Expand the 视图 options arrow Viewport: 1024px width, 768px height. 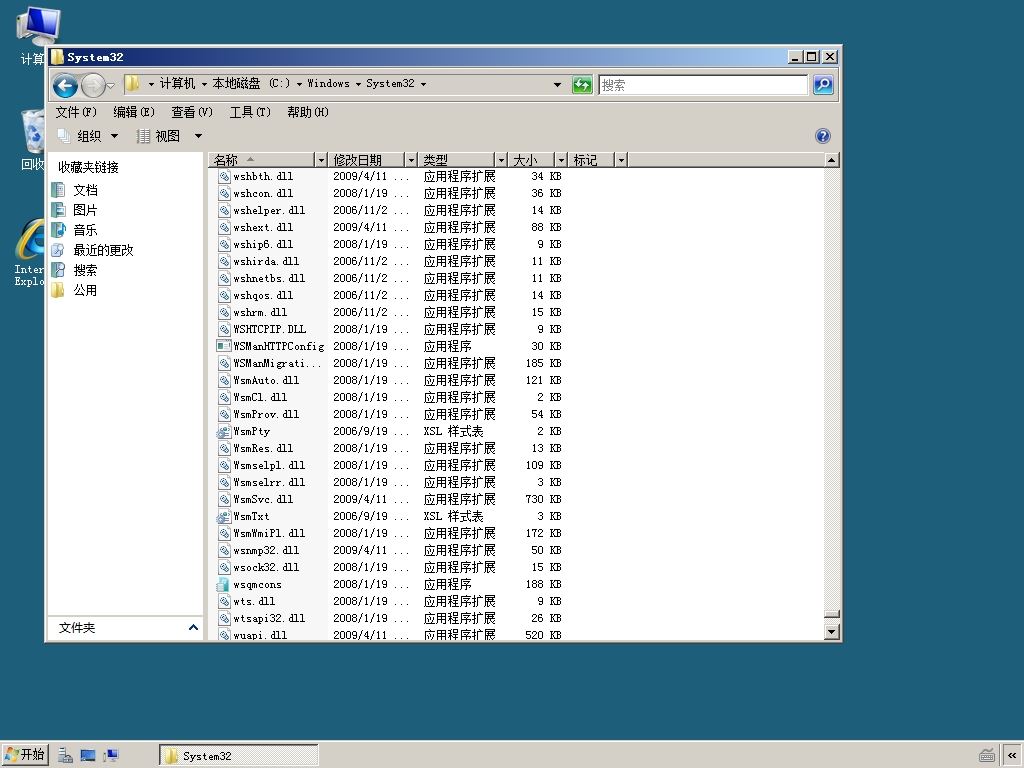[198, 136]
